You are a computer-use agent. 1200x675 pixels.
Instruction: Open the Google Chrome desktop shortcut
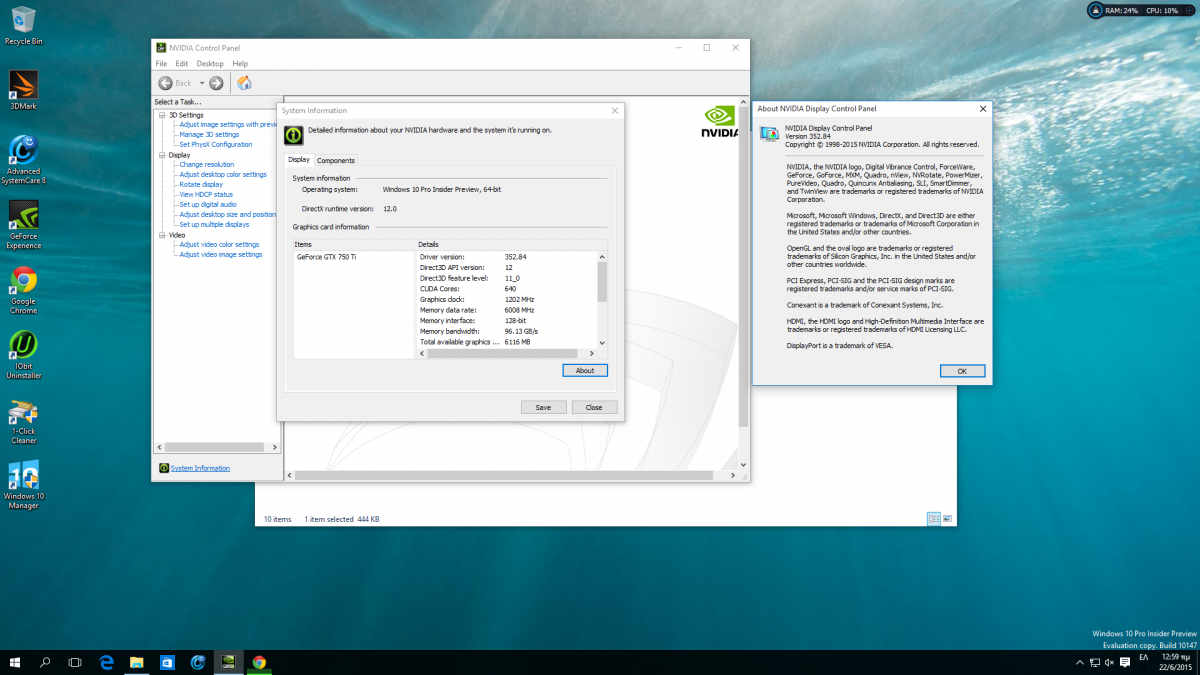coord(23,290)
